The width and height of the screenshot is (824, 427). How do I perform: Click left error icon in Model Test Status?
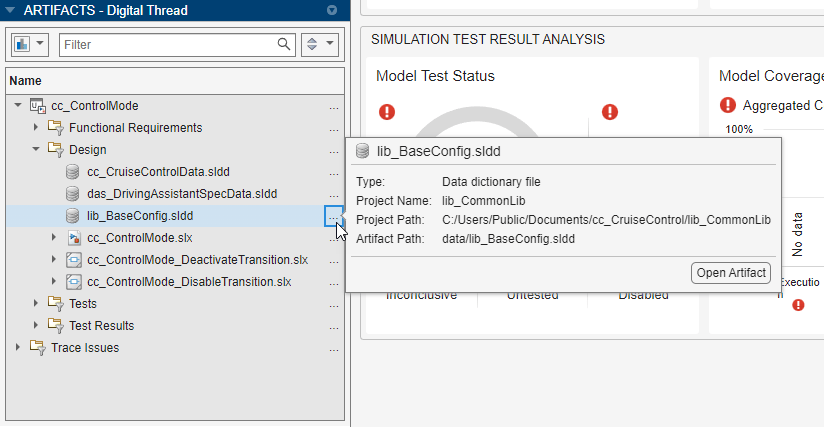pos(387,112)
